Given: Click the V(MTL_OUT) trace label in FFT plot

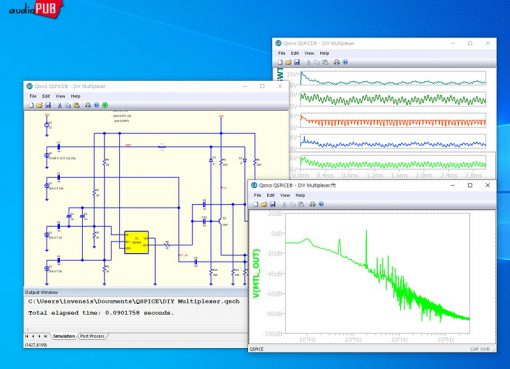Looking at the screenshot, I should tap(257, 273).
